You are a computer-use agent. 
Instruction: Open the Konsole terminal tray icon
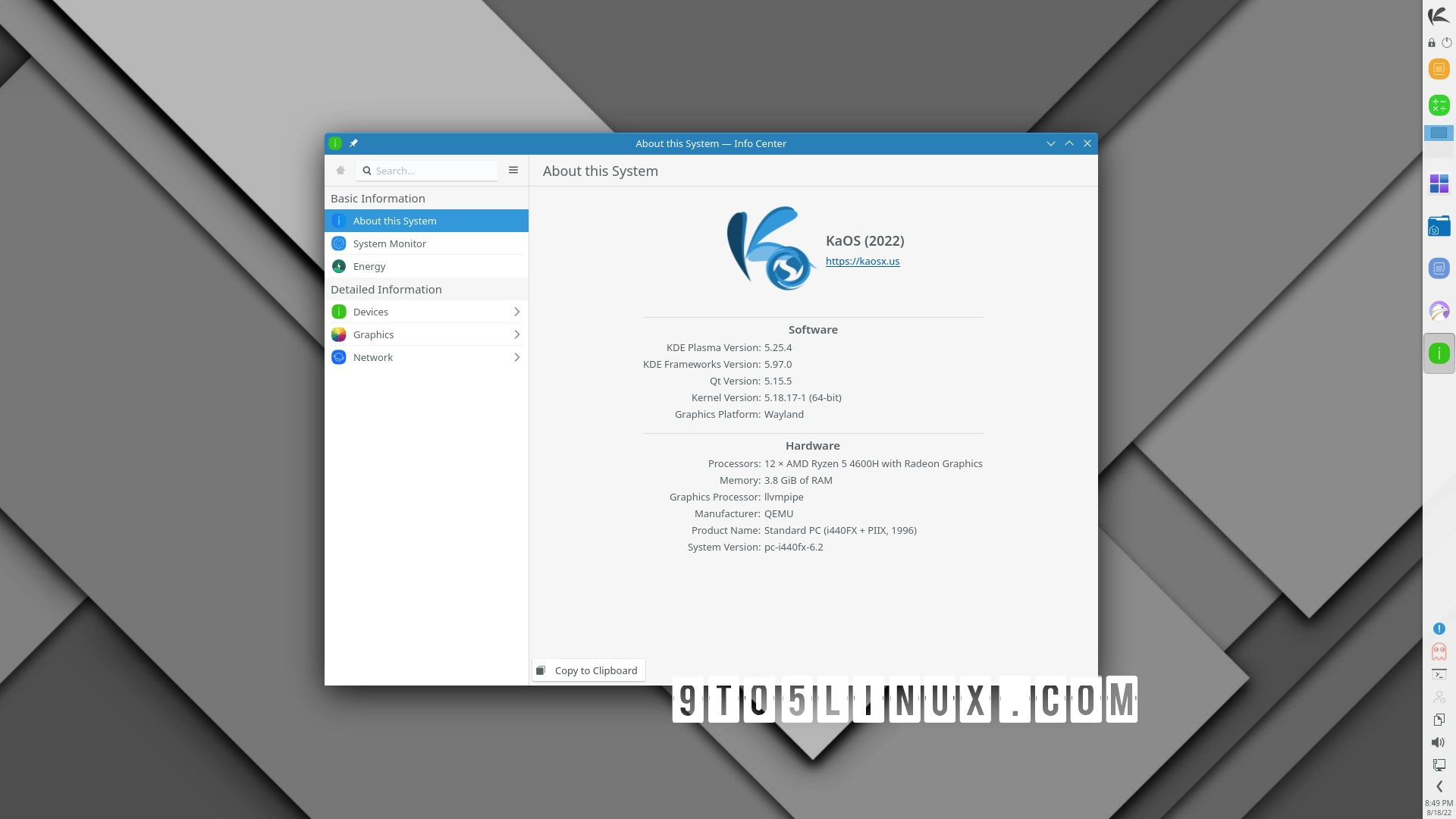point(1439,673)
